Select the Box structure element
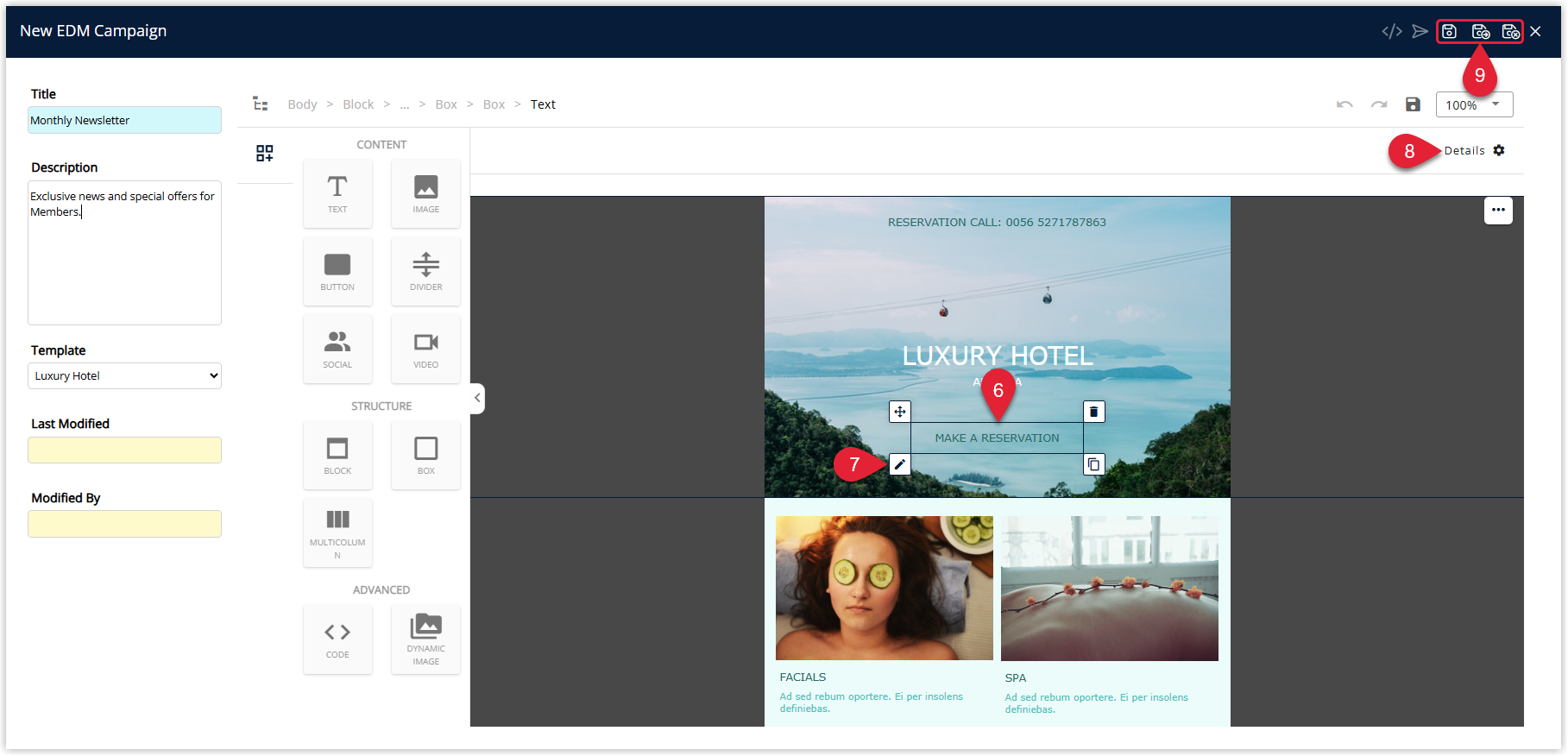1568x756 pixels. tap(425, 455)
